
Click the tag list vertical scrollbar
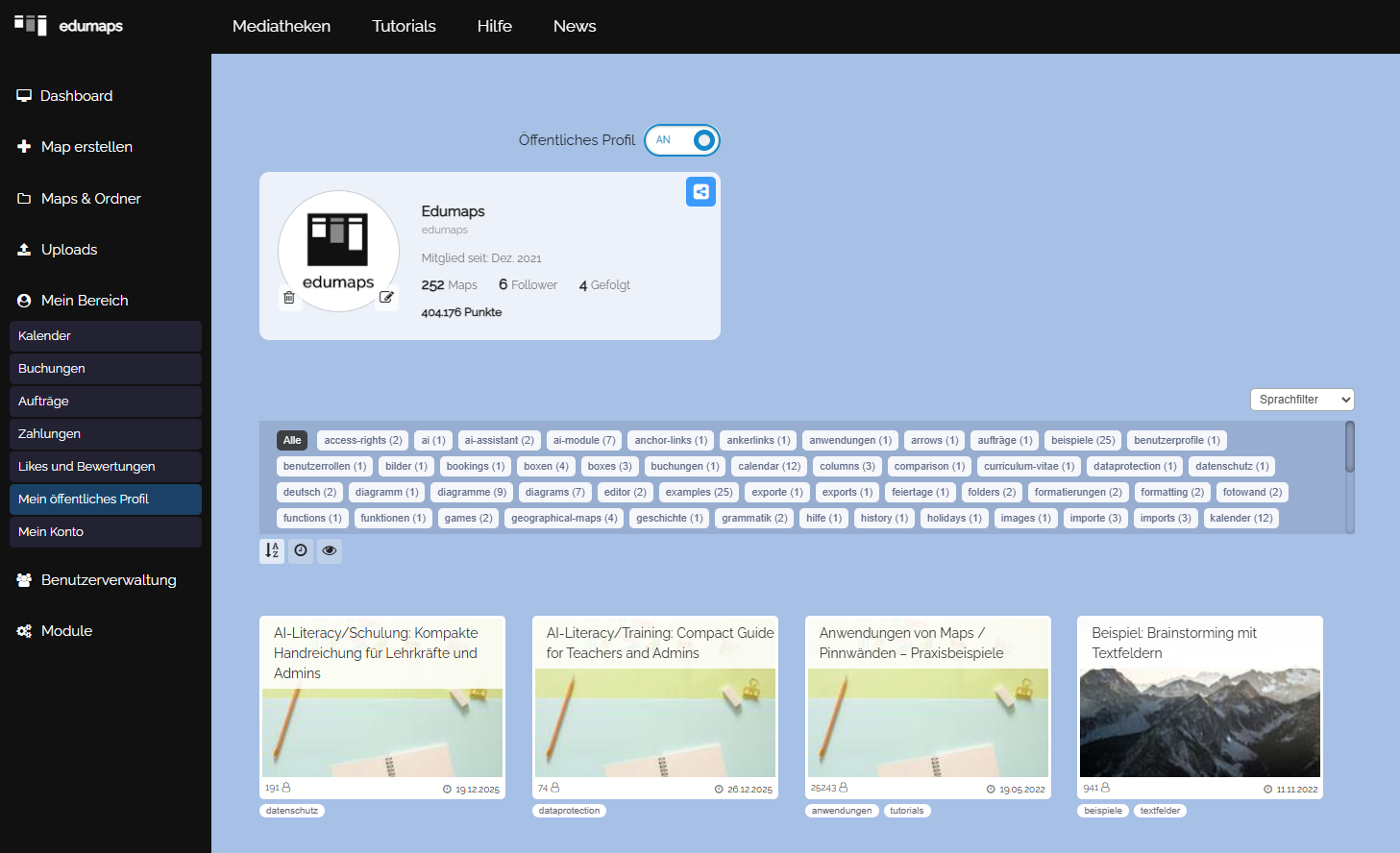(1349, 448)
